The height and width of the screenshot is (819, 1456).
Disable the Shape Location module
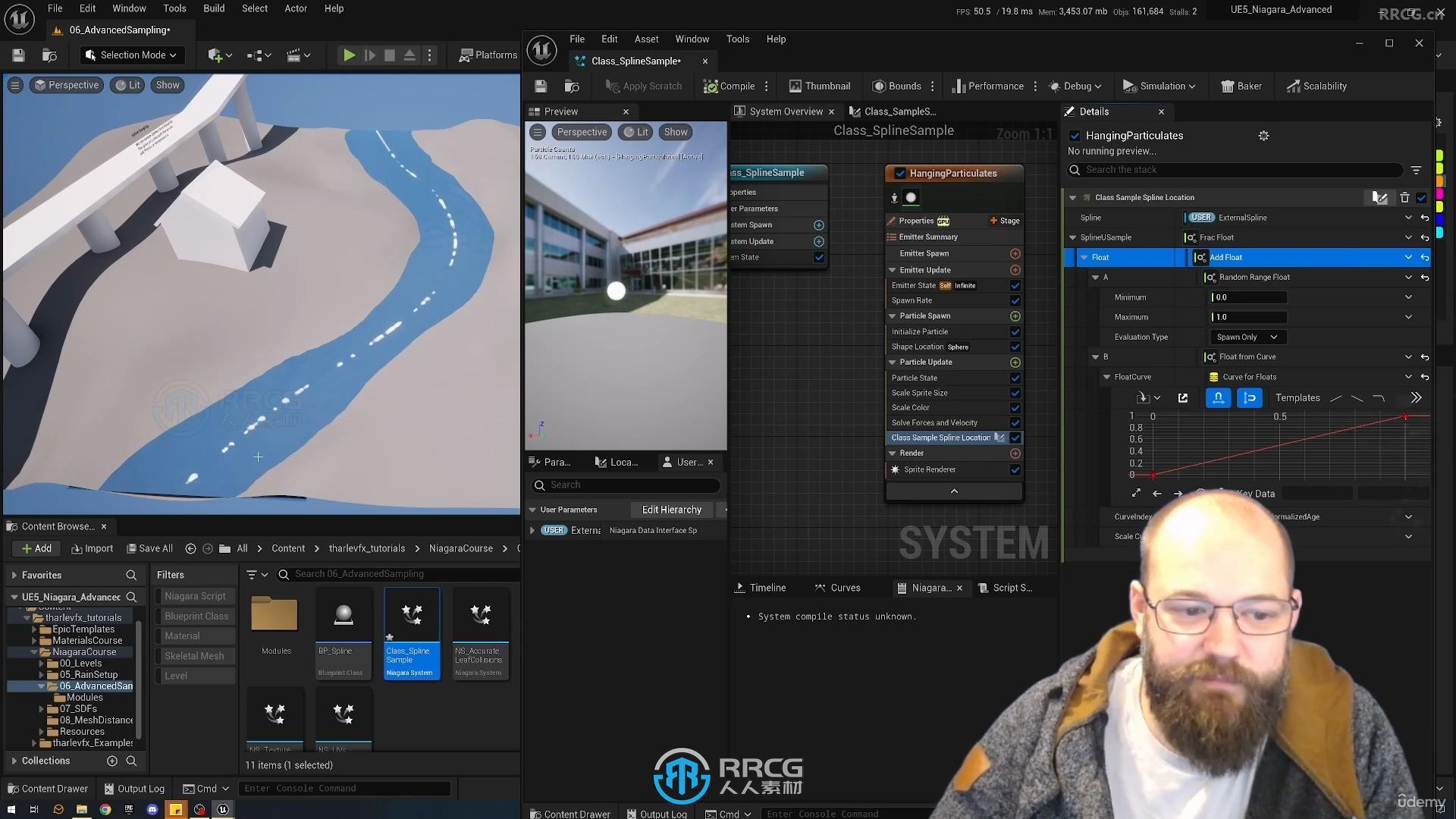[x=1015, y=347]
